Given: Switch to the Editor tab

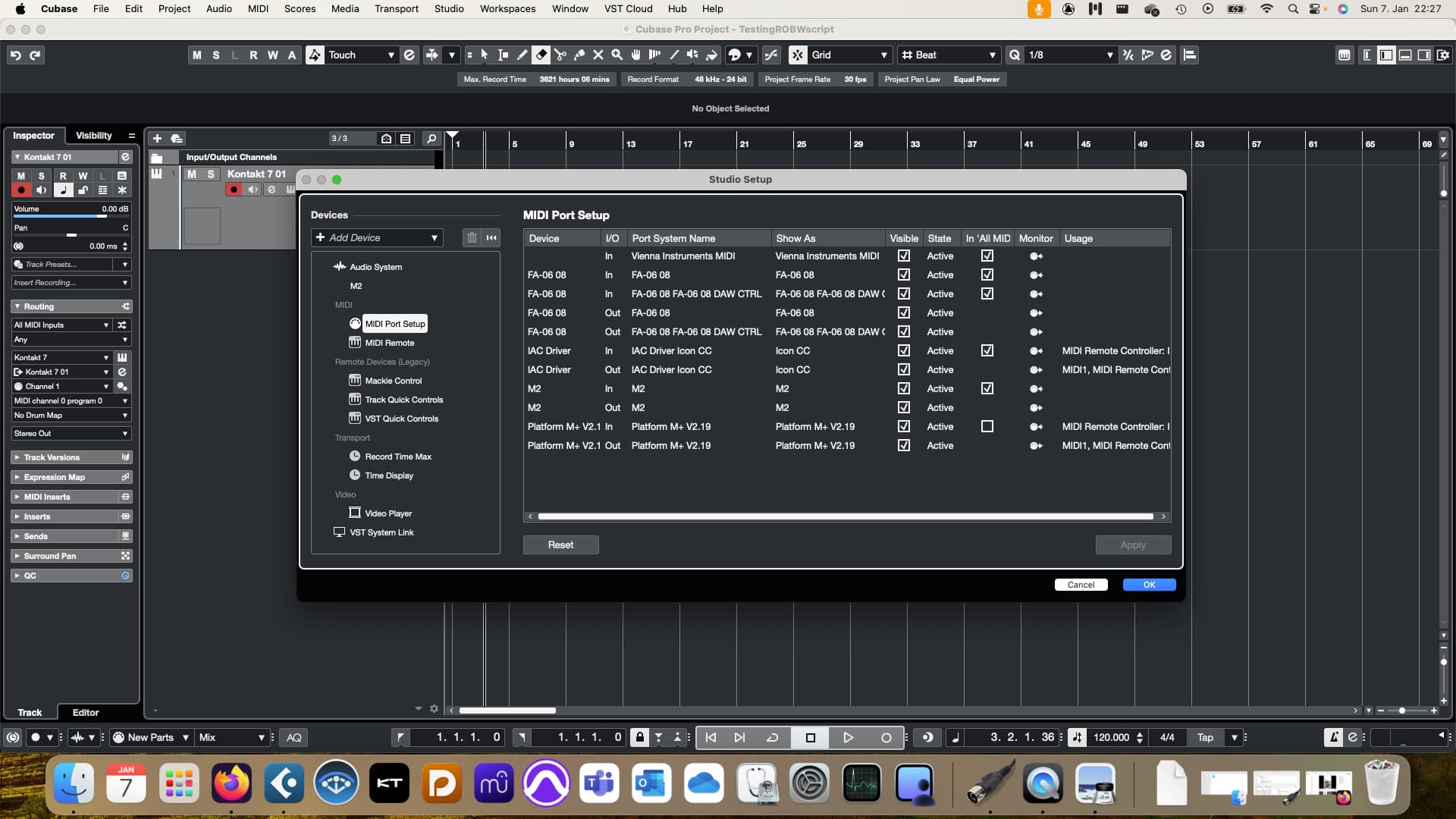Looking at the screenshot, I should [x=86, y=712].
